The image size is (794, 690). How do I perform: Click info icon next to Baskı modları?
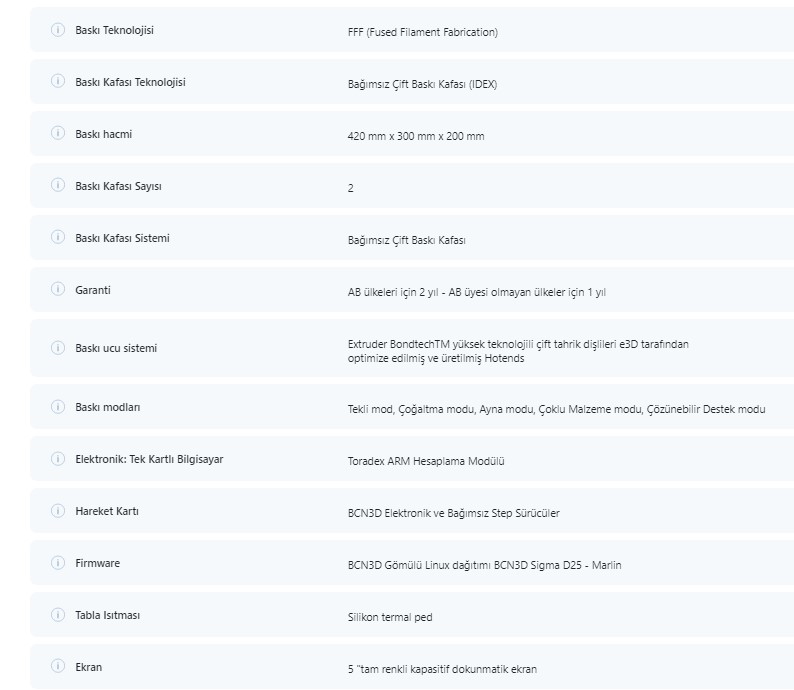pyautogui.click(x=57, y=407)
